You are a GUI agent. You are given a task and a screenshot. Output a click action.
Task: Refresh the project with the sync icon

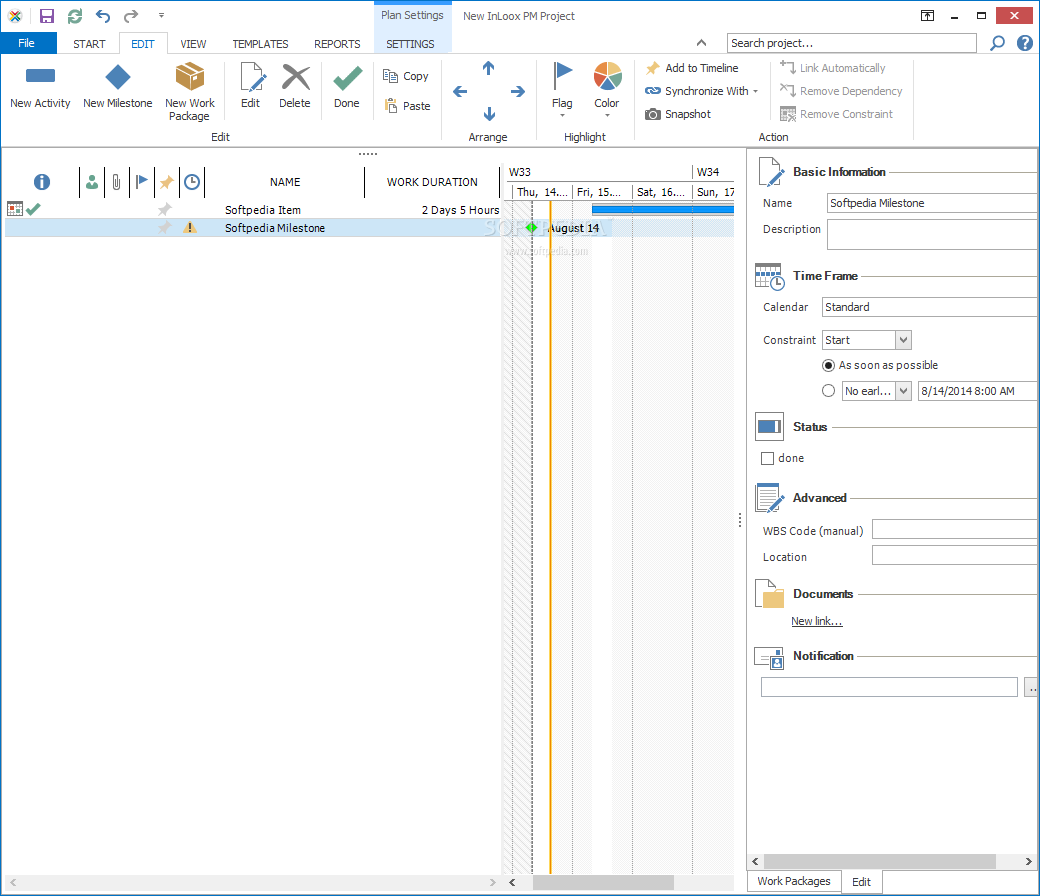coord(75,16)
